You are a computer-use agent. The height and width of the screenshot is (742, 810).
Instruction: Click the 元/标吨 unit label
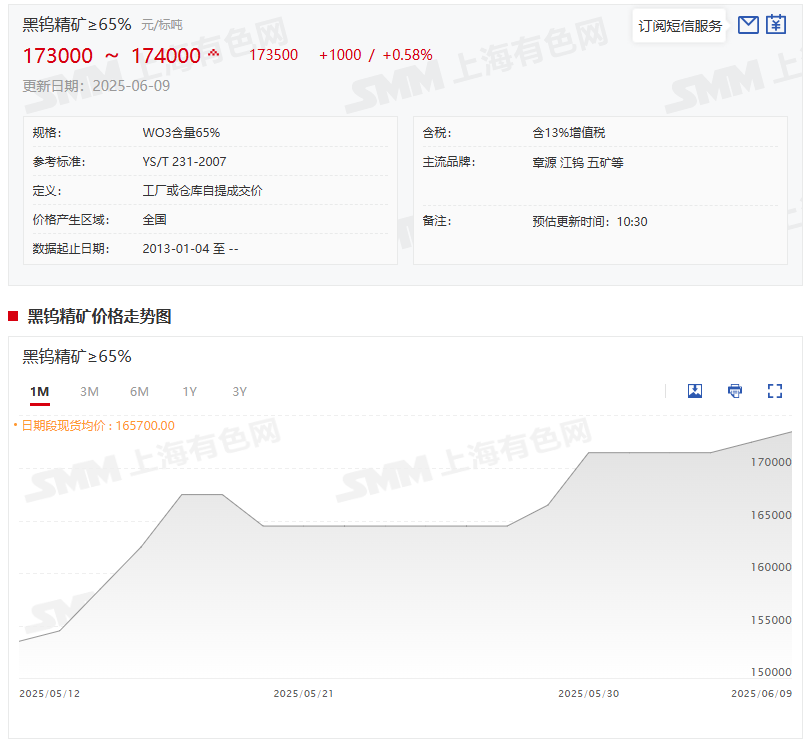162,25
